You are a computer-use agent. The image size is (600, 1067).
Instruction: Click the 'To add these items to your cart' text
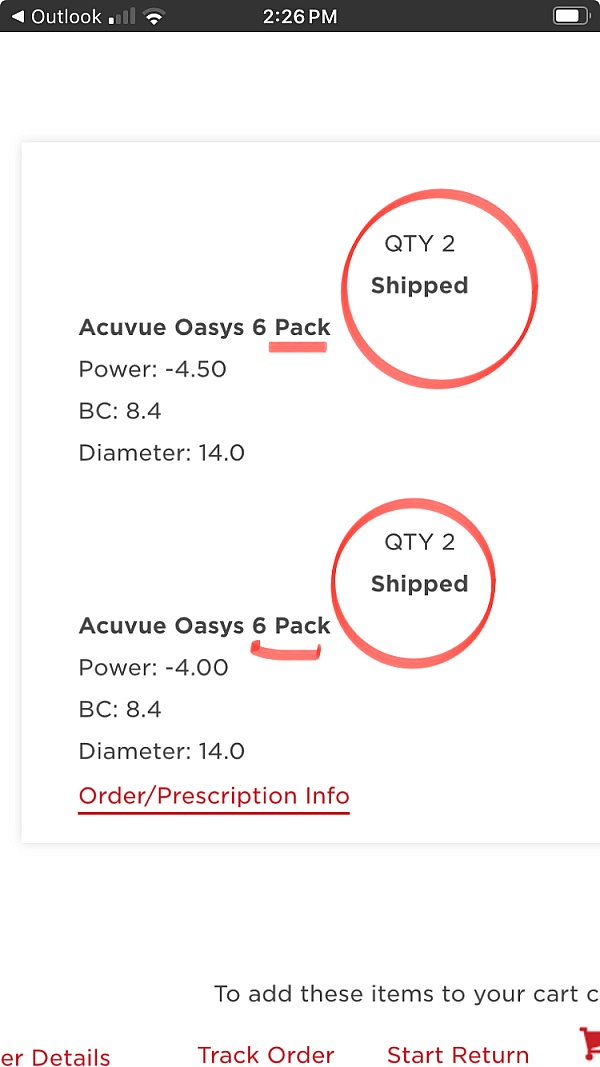coord(407,994)
